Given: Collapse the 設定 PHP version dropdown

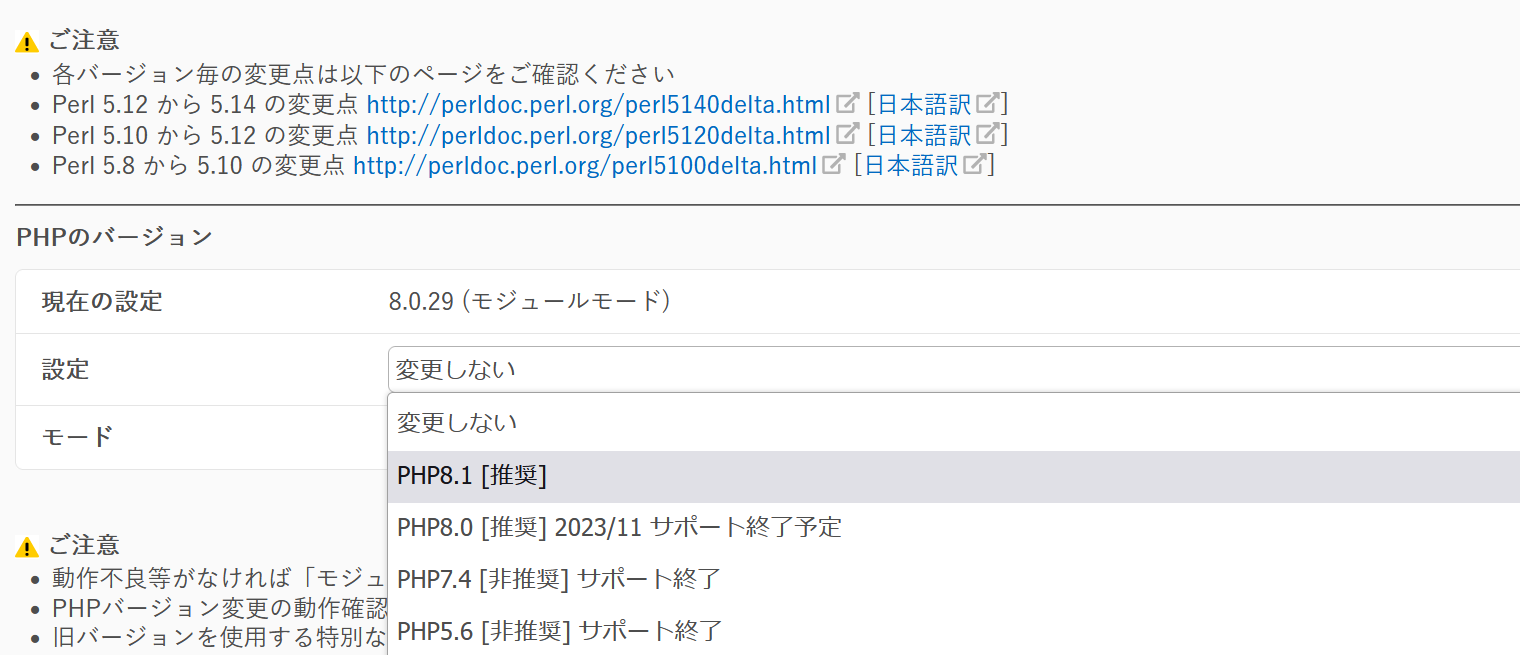Looking at the screenshot, I should tap(954, 370).
